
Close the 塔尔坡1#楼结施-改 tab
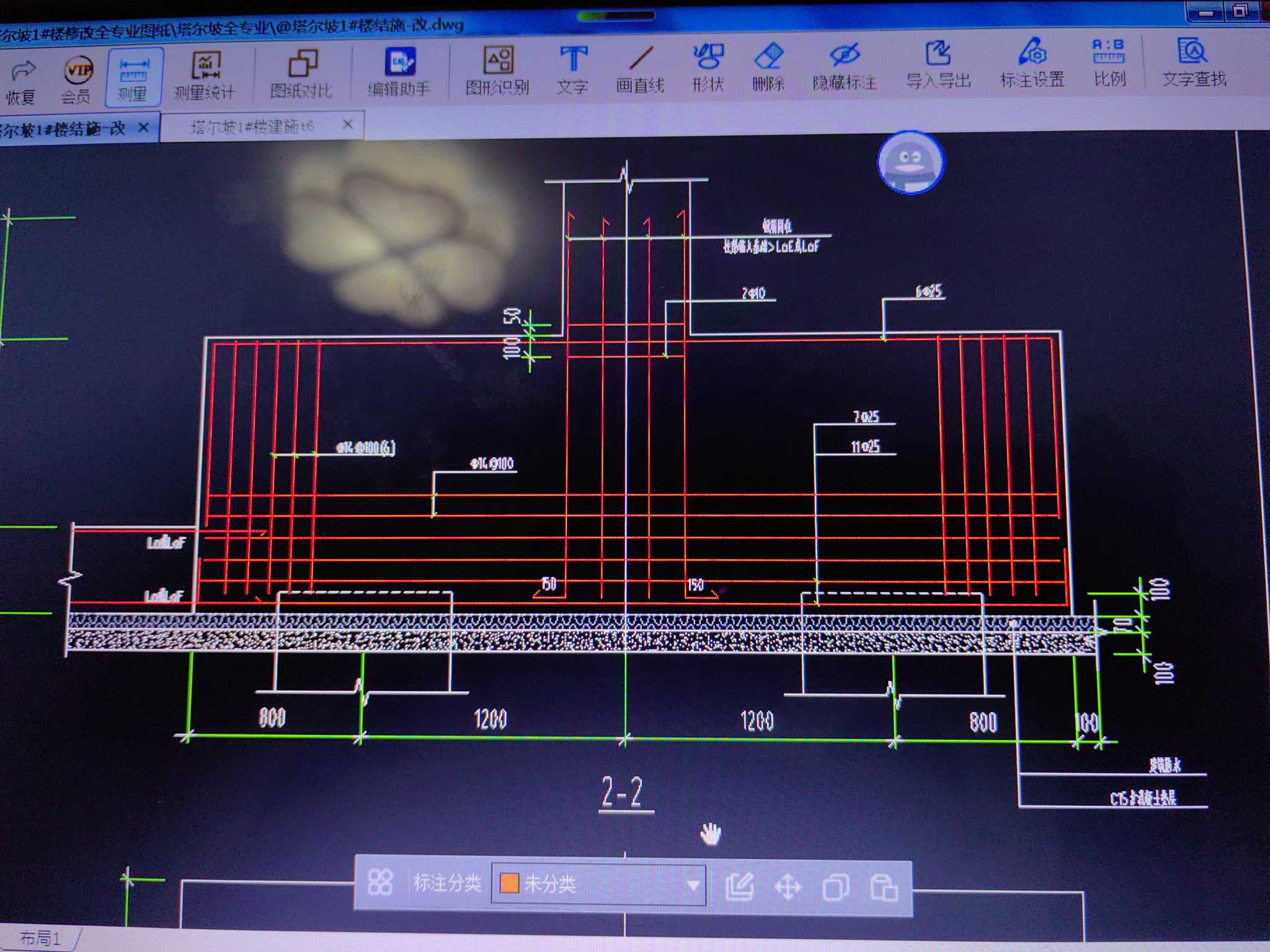coord(144,127)
